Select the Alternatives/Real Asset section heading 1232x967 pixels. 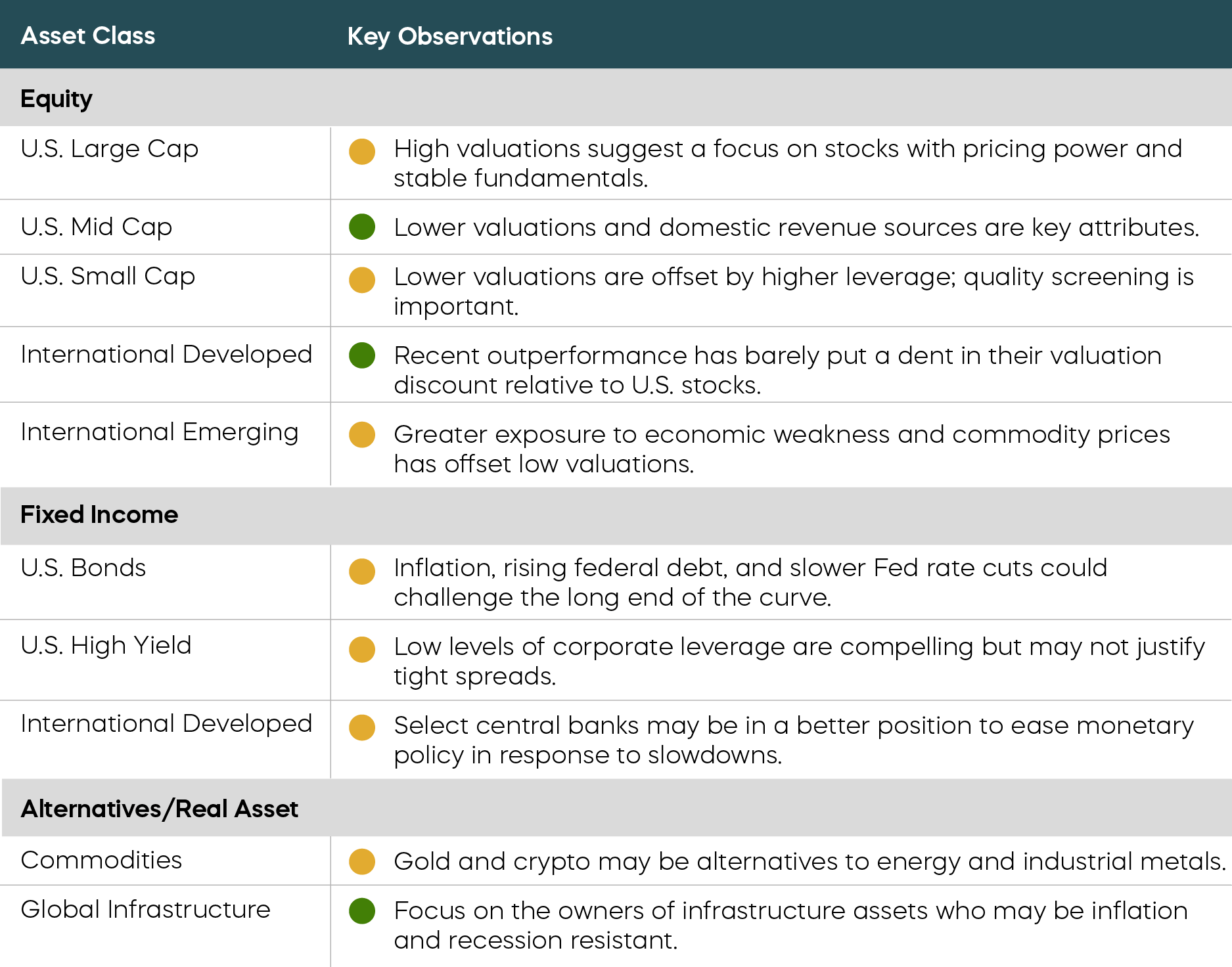pos(160,809)
